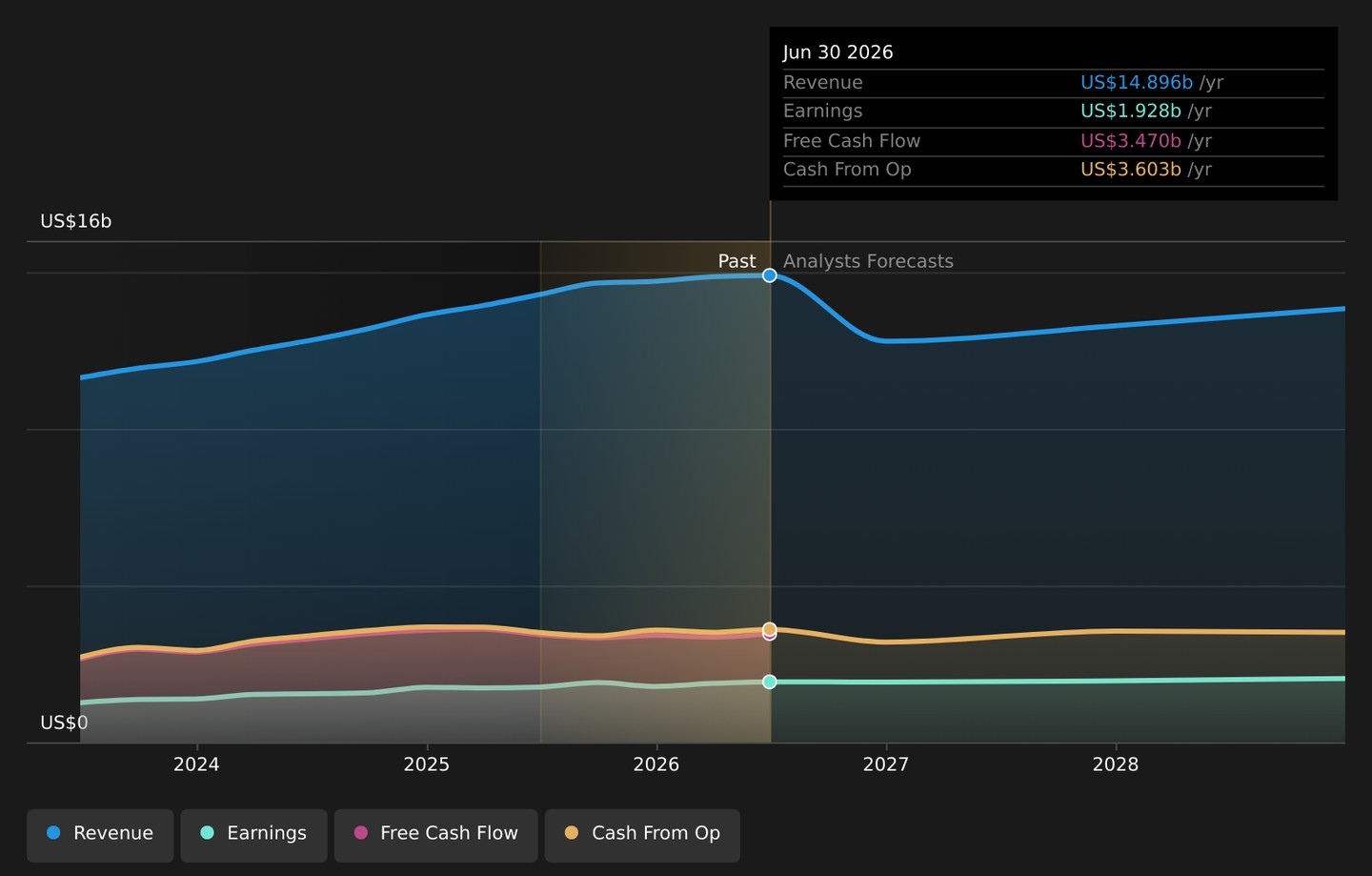This screenshot has height=876, width=1372.
Task: Click the US$1.928b earnings value
Action: 1131,112
